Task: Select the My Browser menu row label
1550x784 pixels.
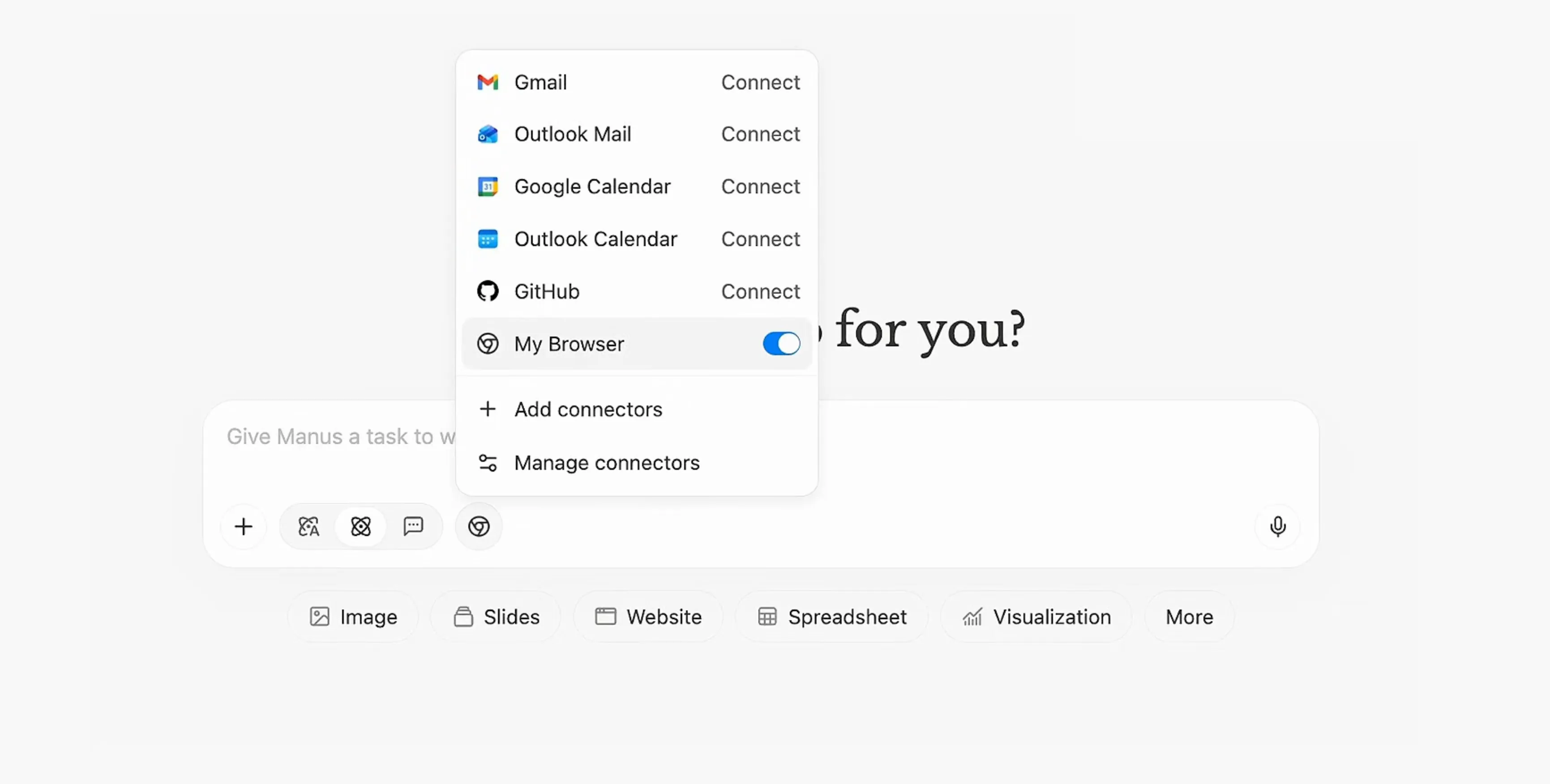Action: point(569,344)
